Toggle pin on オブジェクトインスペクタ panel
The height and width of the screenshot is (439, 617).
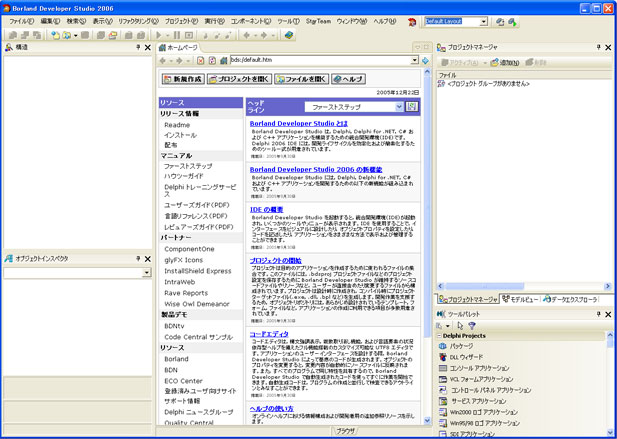pos(138,258)
